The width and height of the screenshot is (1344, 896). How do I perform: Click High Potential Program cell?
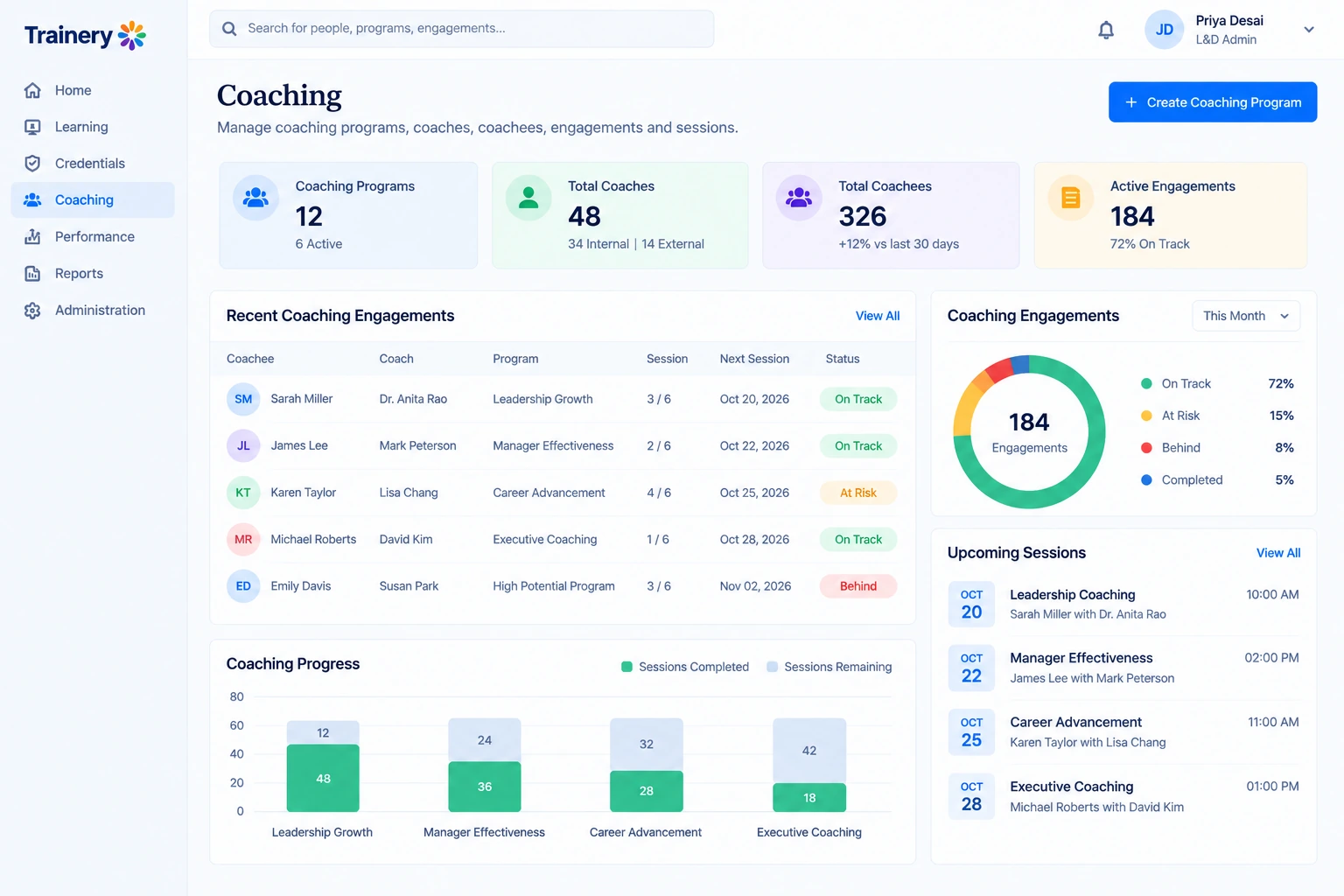[x=554, y=586]
